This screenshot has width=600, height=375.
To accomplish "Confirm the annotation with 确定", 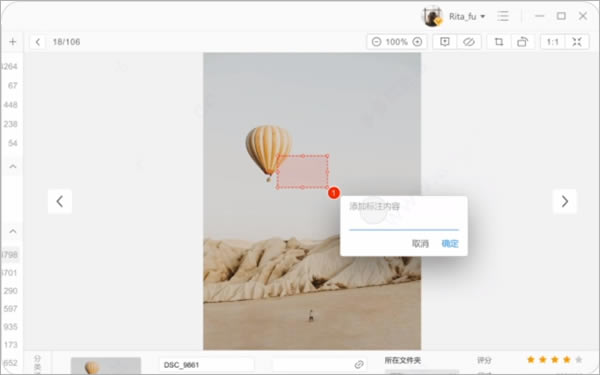I will tap(450, 243).
